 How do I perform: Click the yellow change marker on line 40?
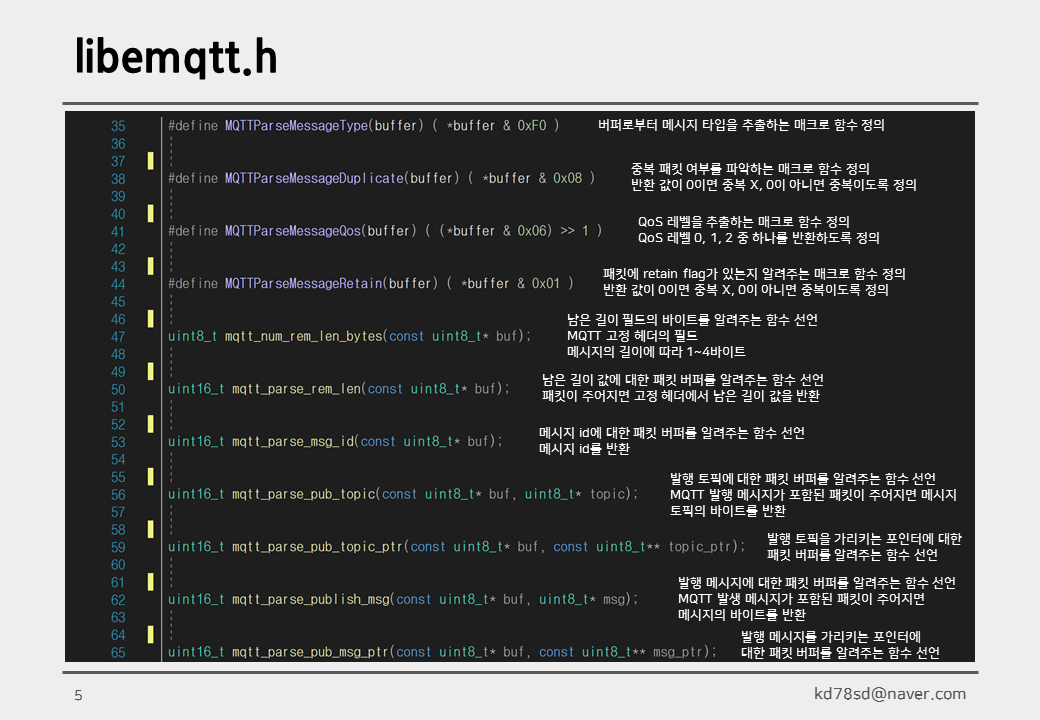pyautogui.click(x=151, y=213)
